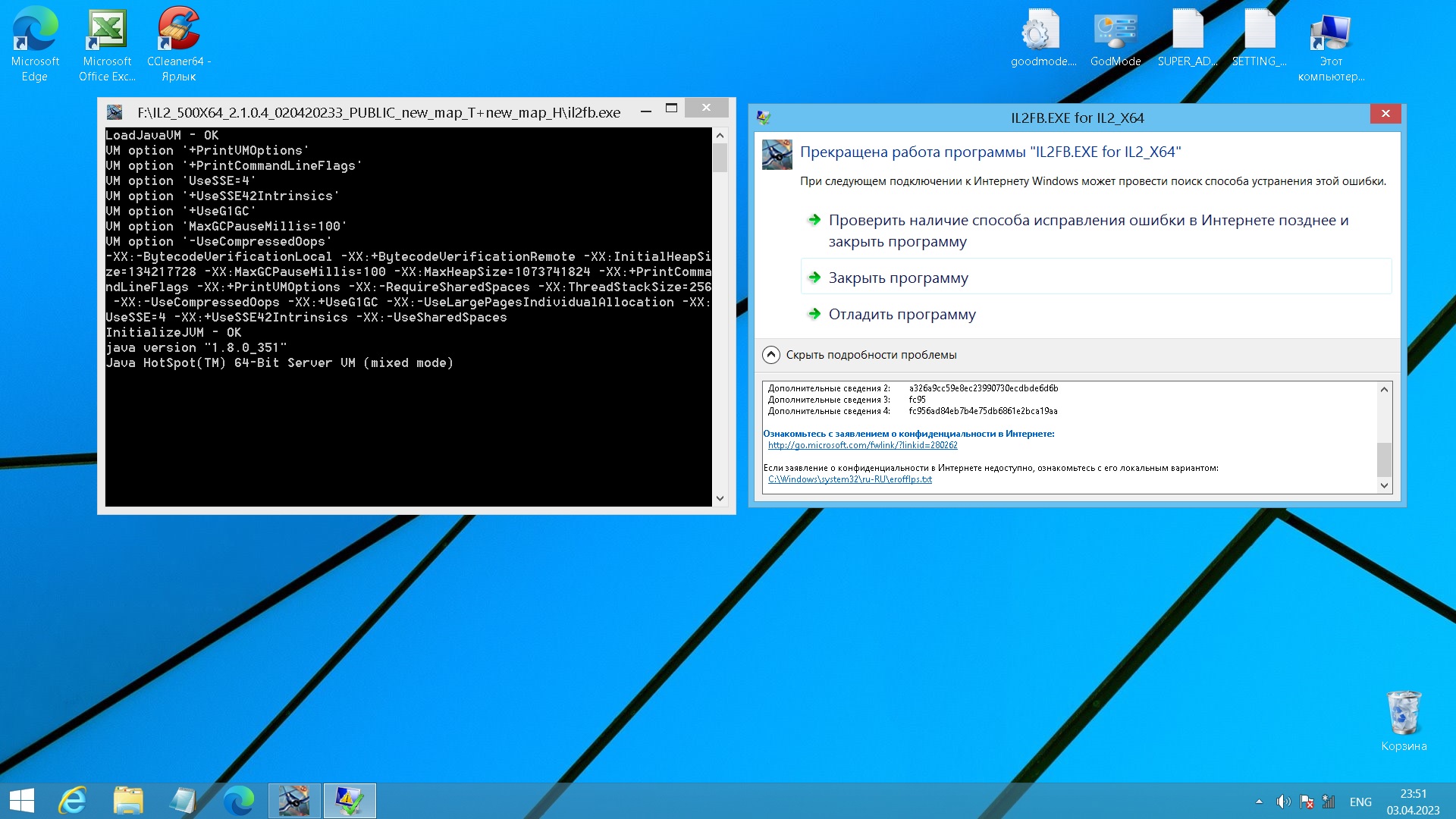Change ENG input language
This screenshot has width=1456, height=819.
pos(1360,802)
